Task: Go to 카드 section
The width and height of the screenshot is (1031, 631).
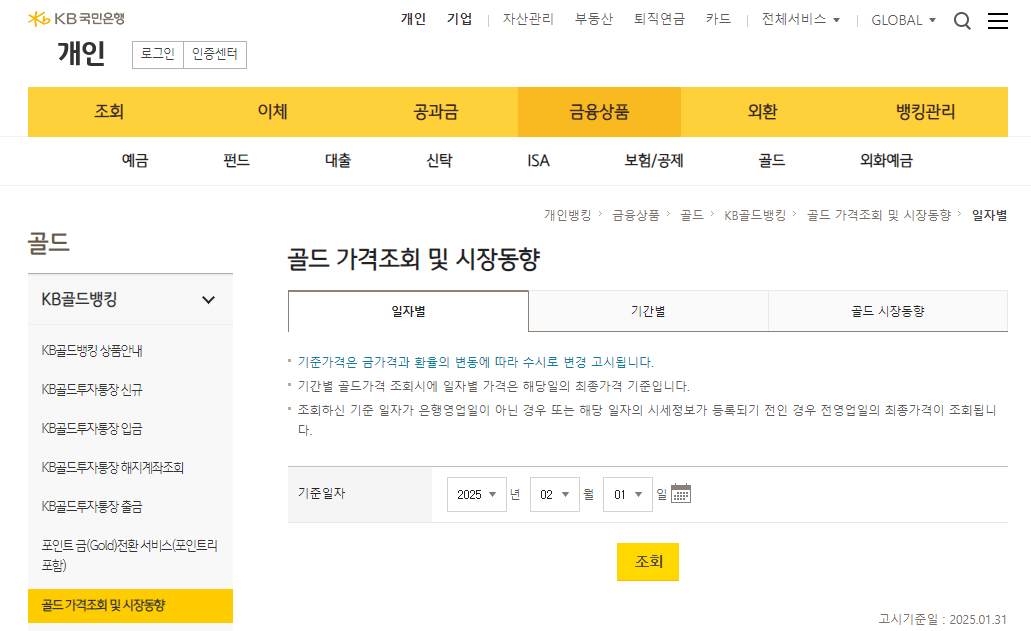Action: pyautogui.click(x=718, y=20)
